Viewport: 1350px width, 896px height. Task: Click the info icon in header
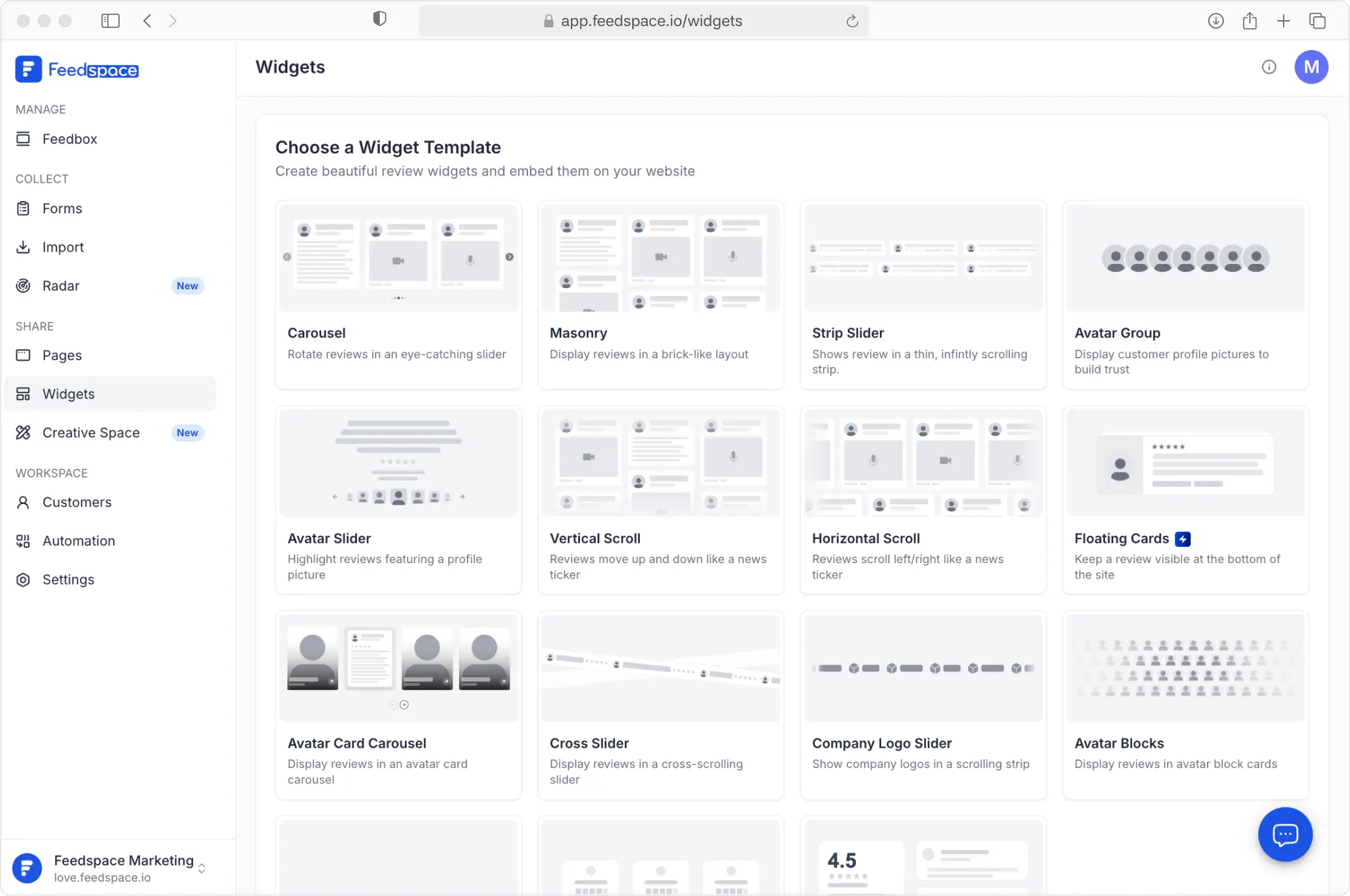click(x=1269, y=67)
